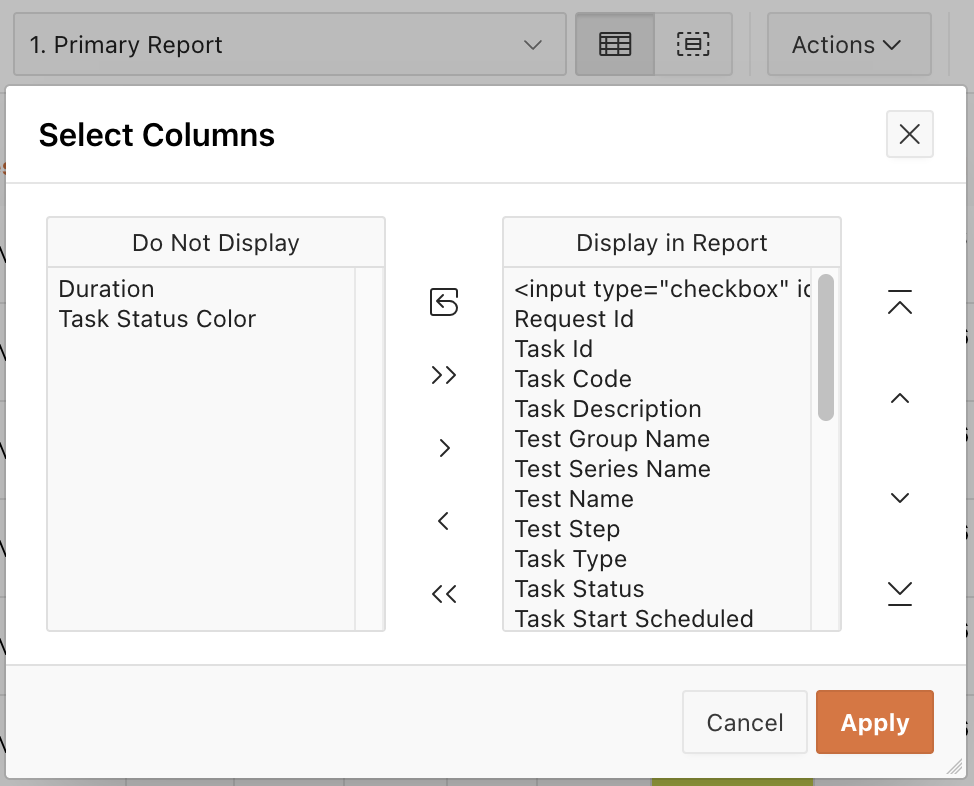
Task: Click the Reset columns icon
Action: (x=444, y=302)
